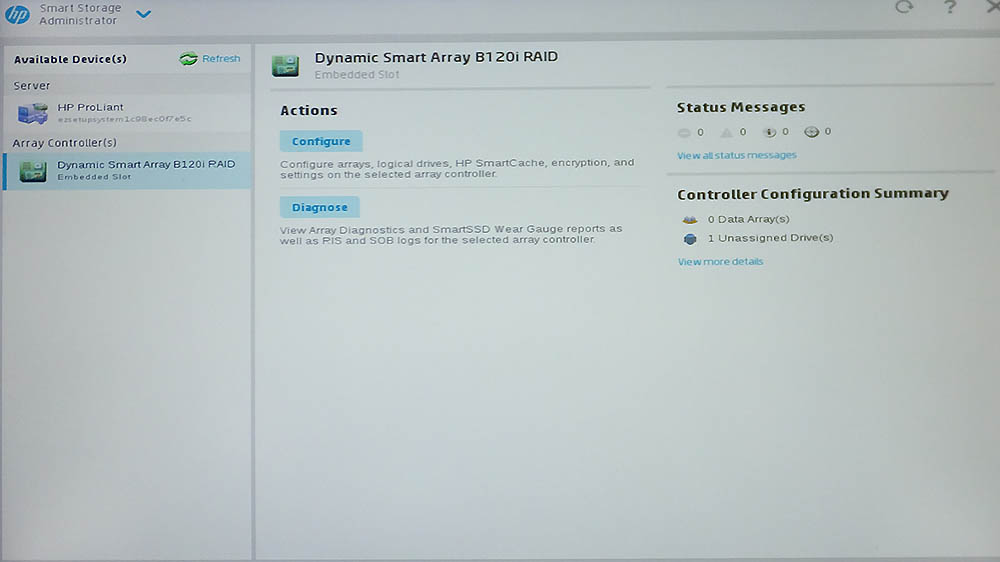Click the Unassigned Drives icon

pyautogui.click(x=689, y=239)
